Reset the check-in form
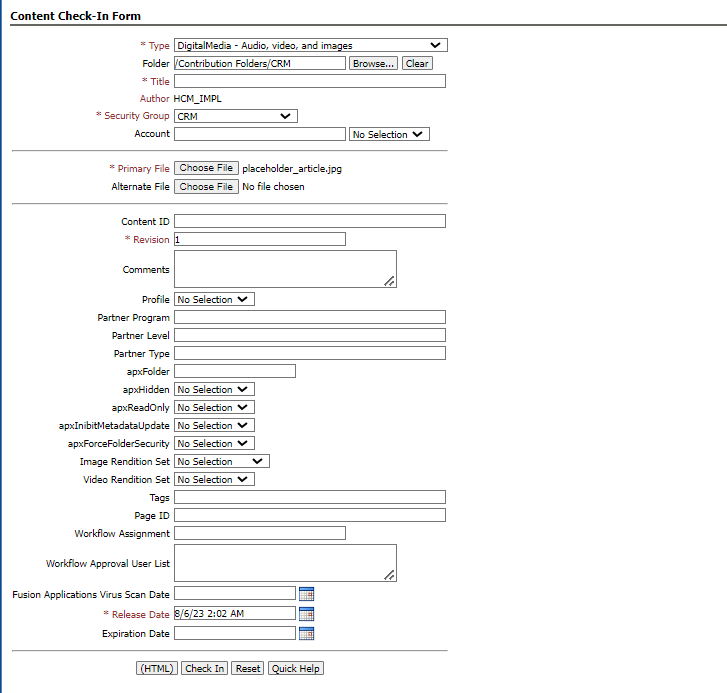 (248, 668)
